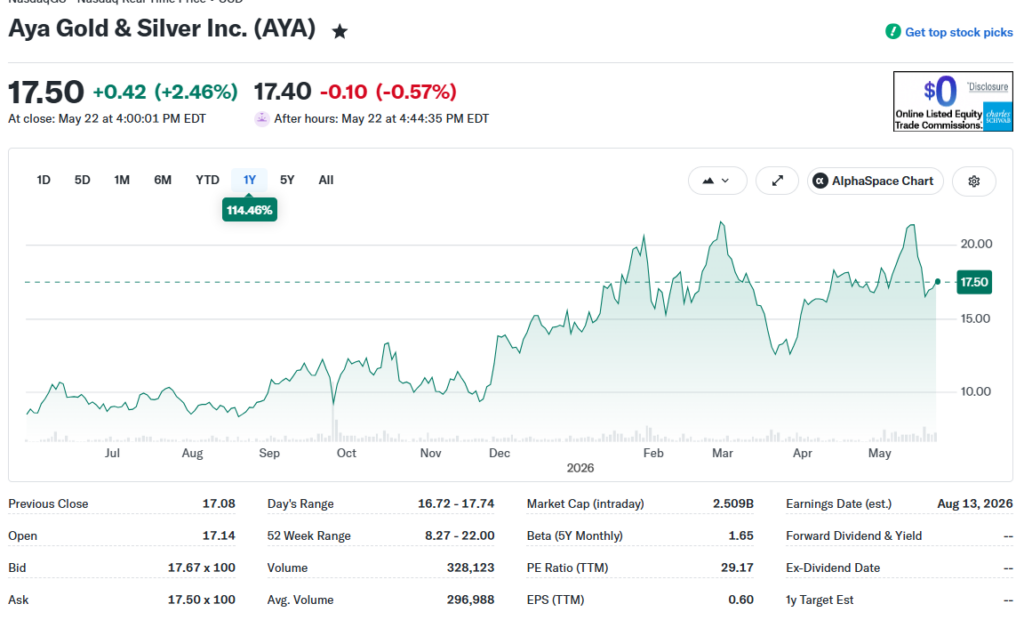
Task: Open the chart type dropdown arrow
Action: (x=725, y=181)
